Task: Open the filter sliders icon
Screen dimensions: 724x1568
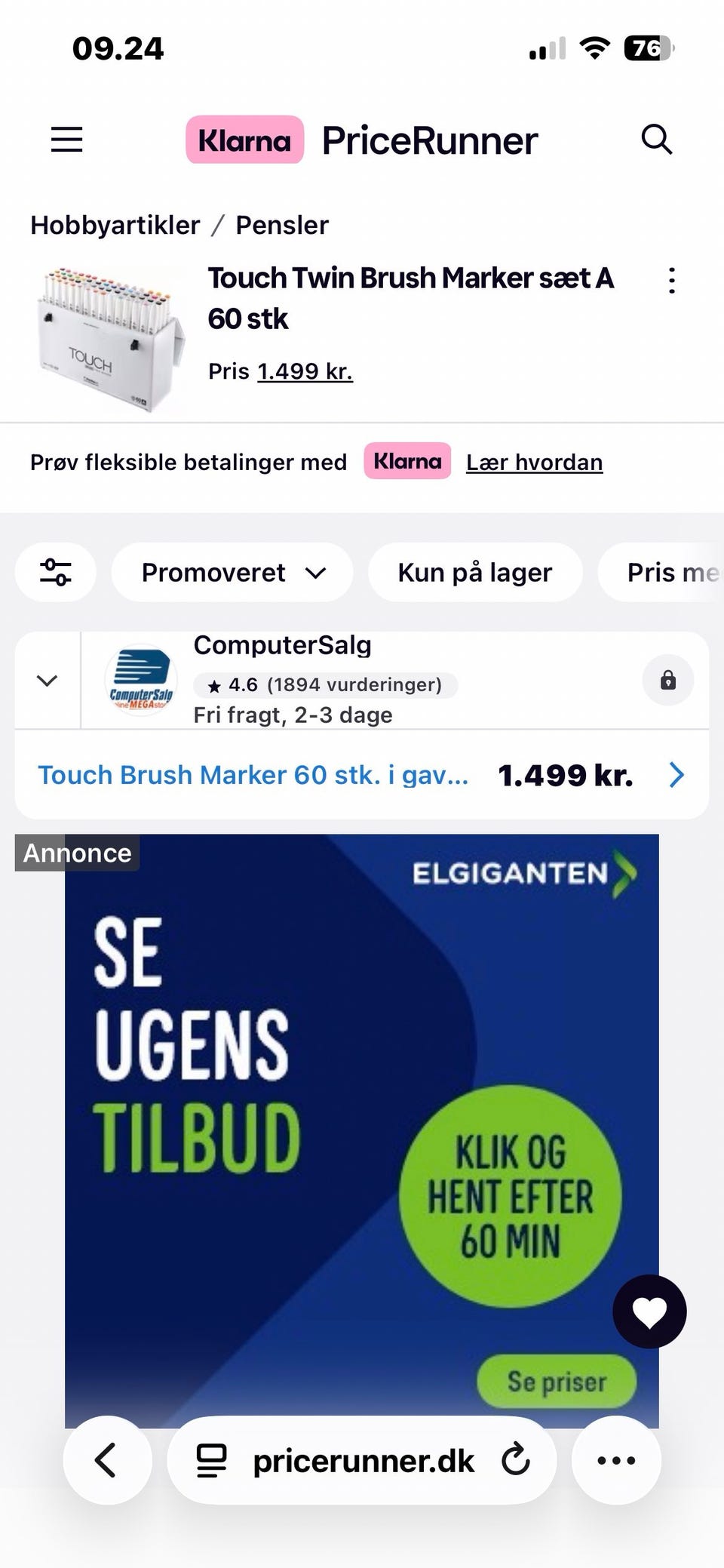Action: pos(56,572)
